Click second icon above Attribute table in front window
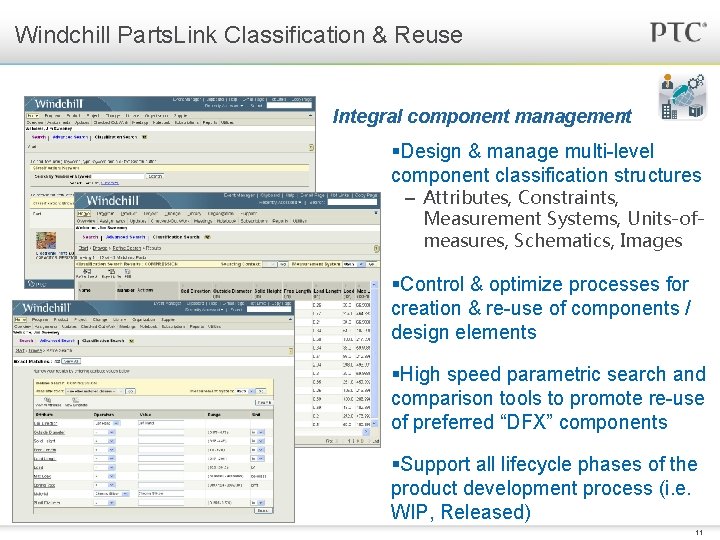This screenshot has width=720, height=540. coord(75,400)
